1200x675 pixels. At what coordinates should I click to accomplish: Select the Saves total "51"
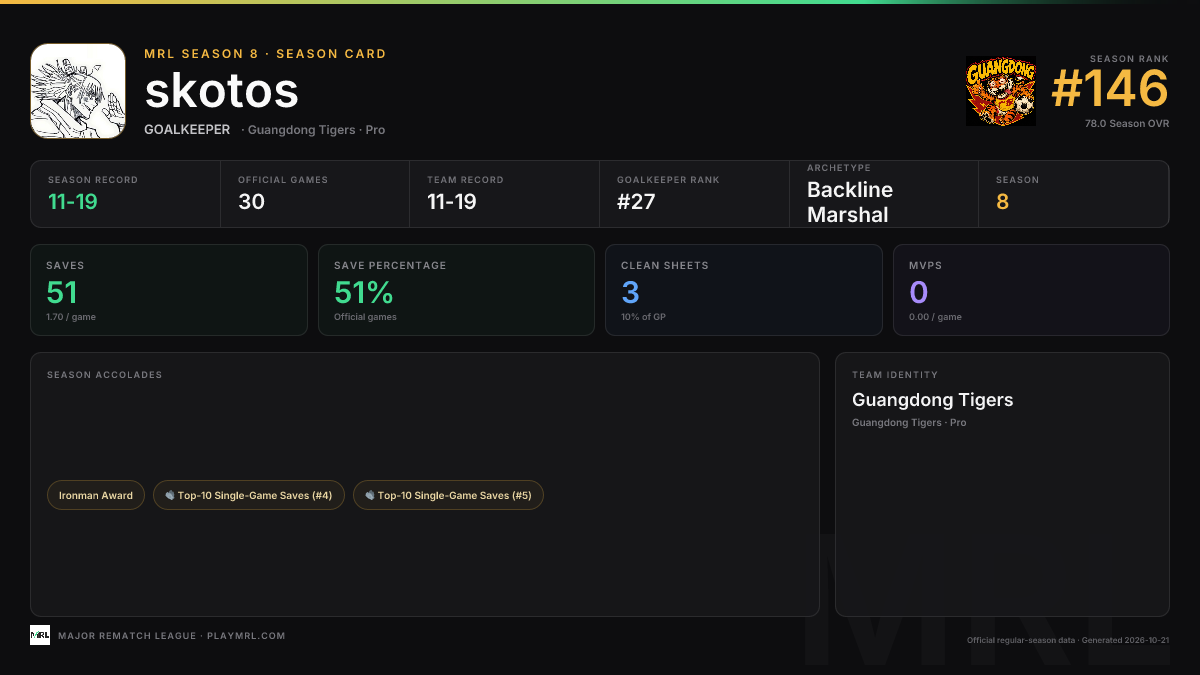[62, 292]
